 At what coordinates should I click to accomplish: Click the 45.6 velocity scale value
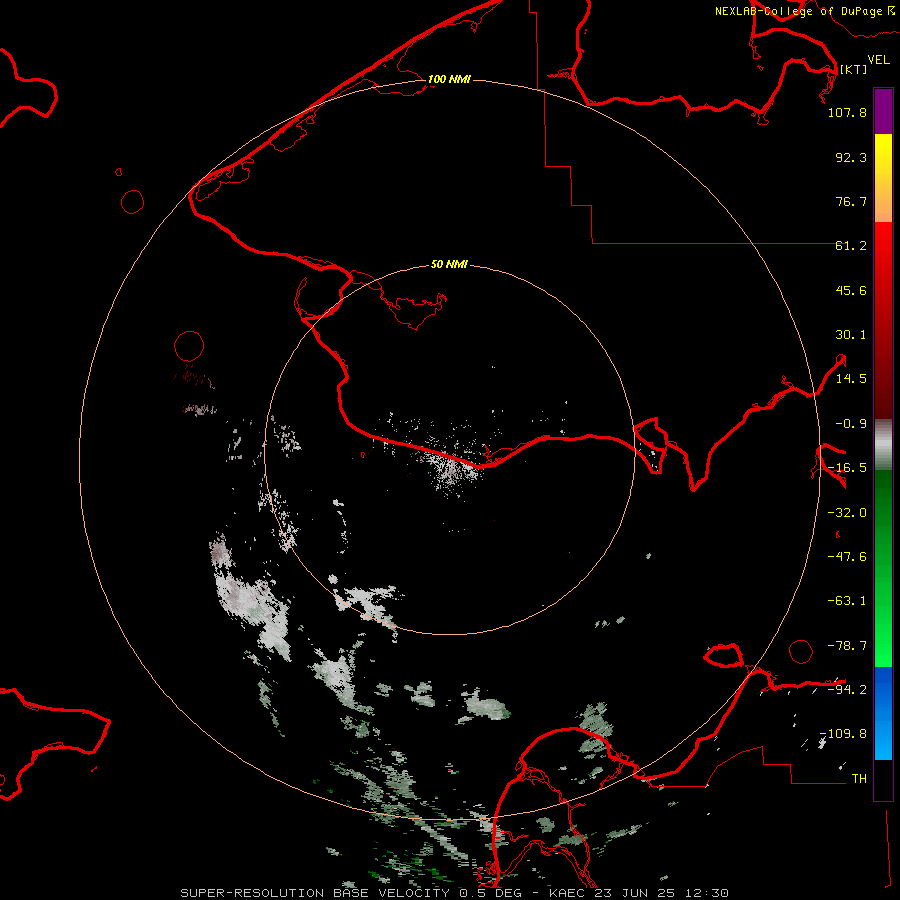[x=851, y=290]
